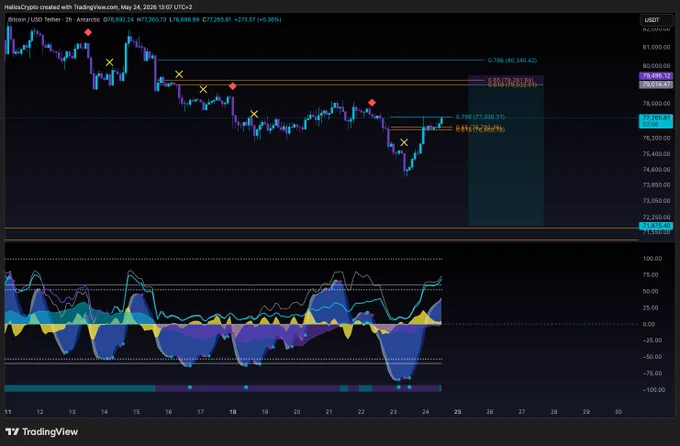
Task: Click the 73,850.00 price axis label
Action: coord(656,184)
